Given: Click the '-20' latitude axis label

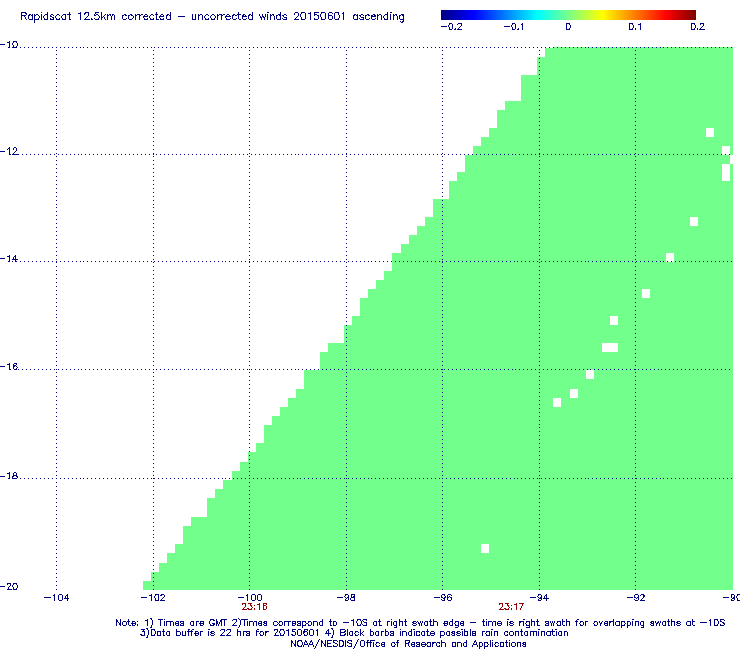Looking at the screenshot, I should pos(9,587).
